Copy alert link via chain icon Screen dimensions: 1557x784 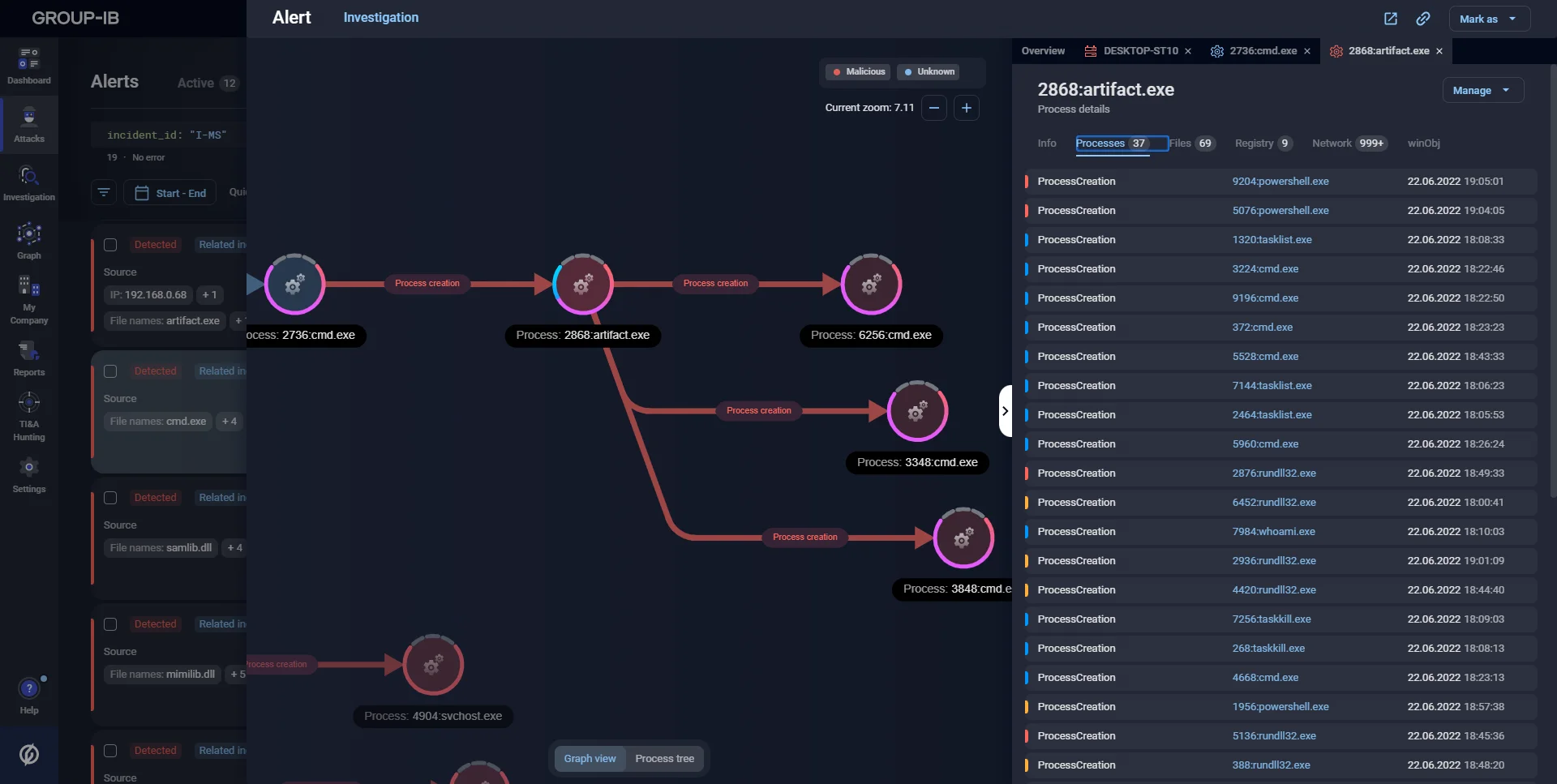pos(1423,19)
